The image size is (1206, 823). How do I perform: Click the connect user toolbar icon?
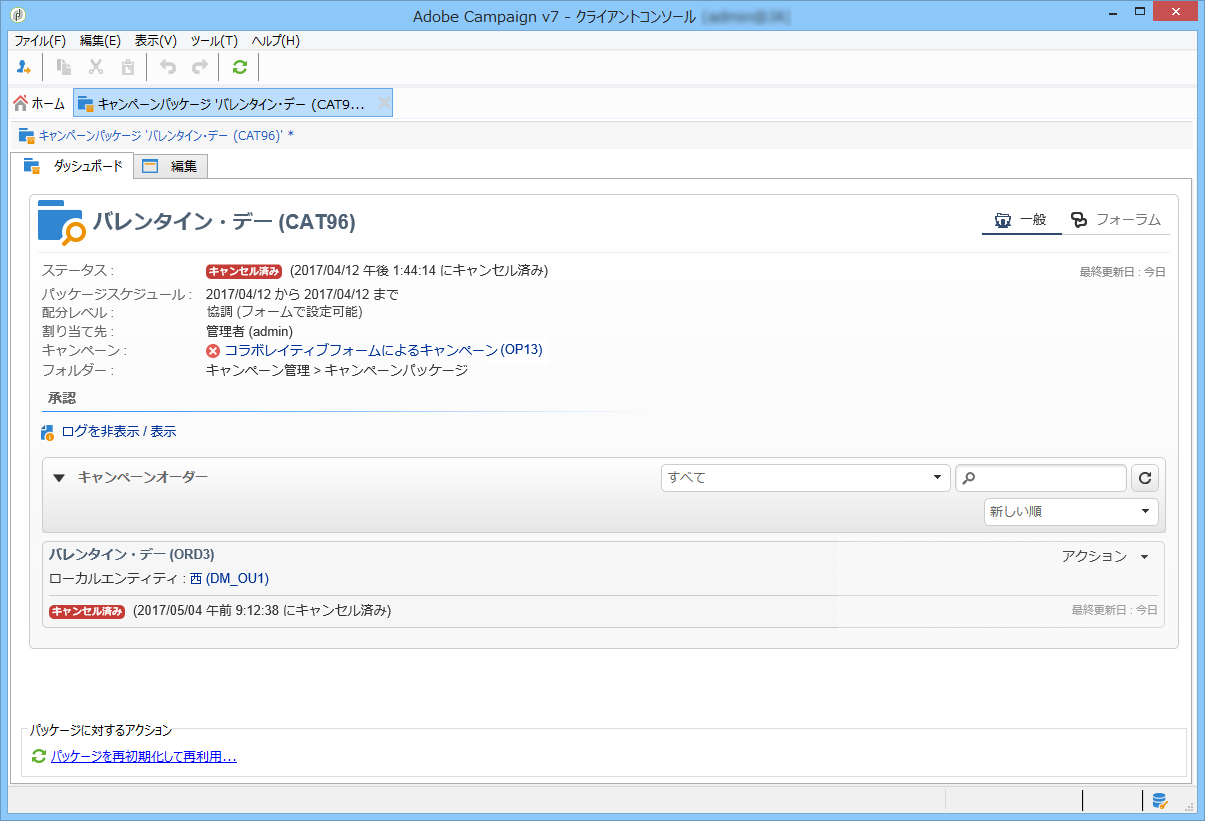pyautogui.click(x=24, y=67)
